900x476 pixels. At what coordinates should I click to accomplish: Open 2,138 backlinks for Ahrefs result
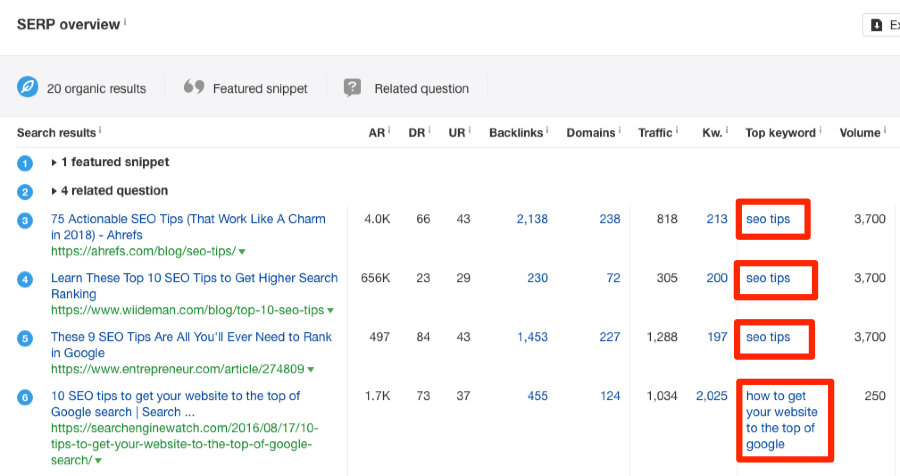click(x=532, y=219)
